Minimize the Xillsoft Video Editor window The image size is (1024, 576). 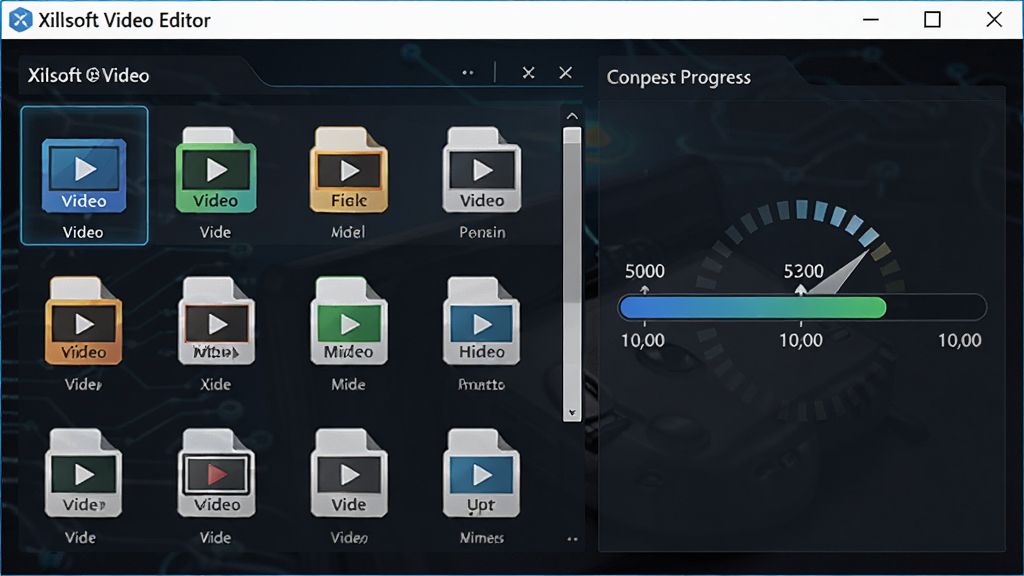tap(871, 20)
